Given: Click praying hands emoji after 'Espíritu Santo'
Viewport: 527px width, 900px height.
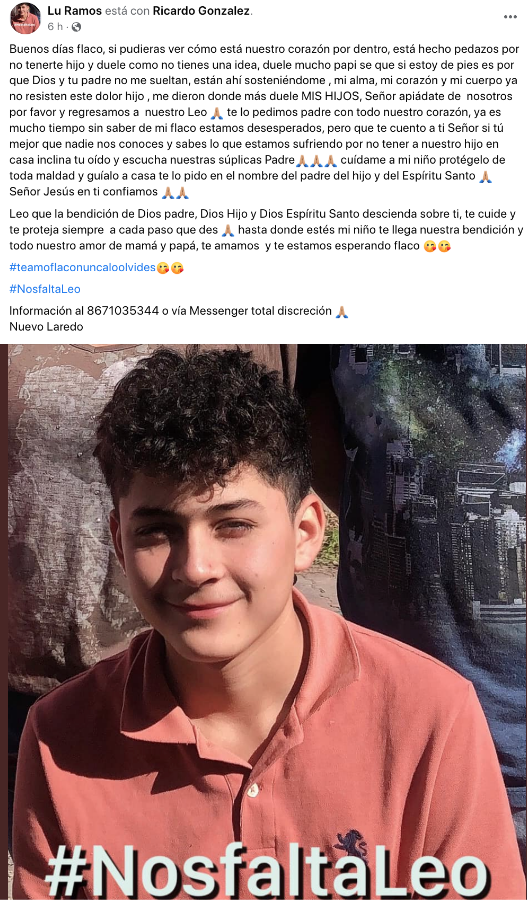Looking at the screenshot, I should (485, 177).
